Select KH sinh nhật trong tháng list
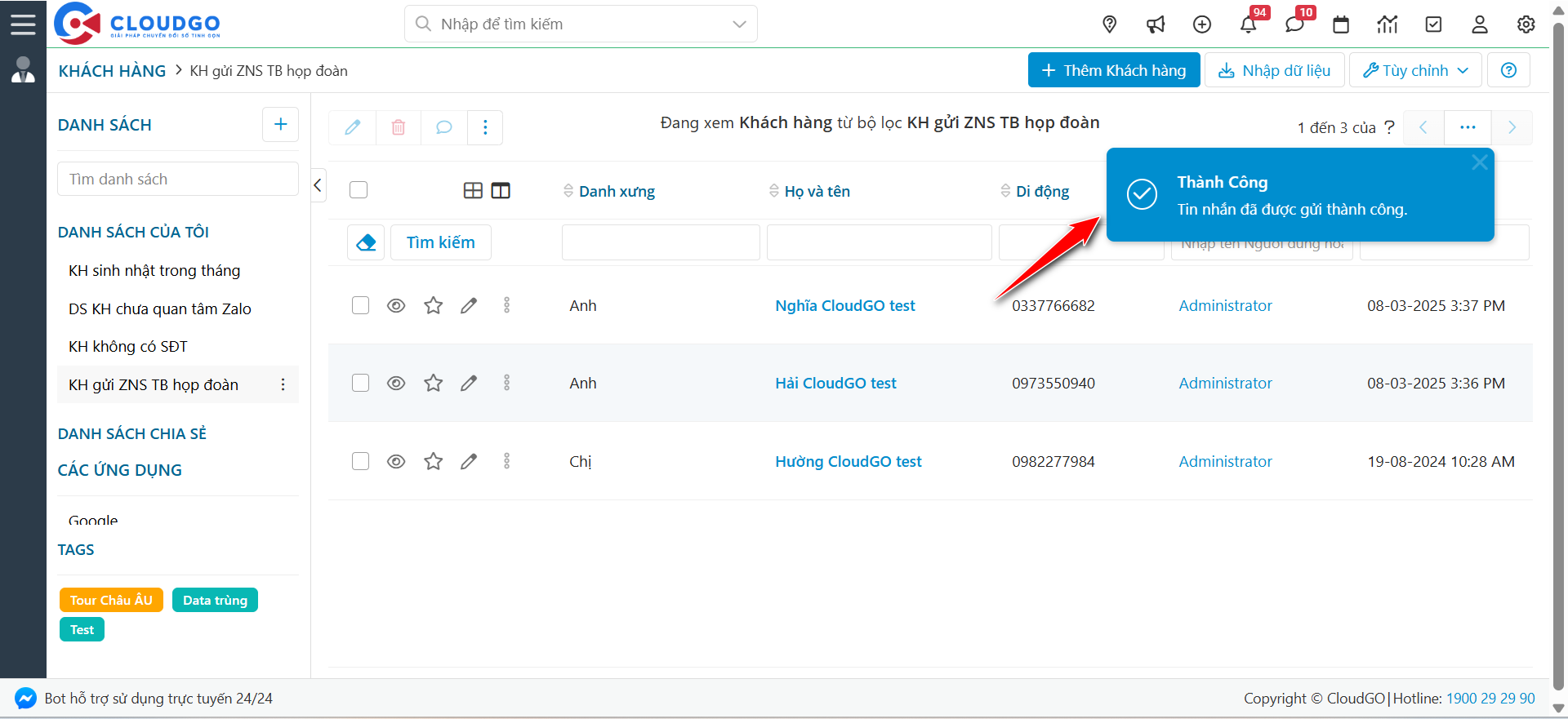1568x719 pixels. pos(154,270)
